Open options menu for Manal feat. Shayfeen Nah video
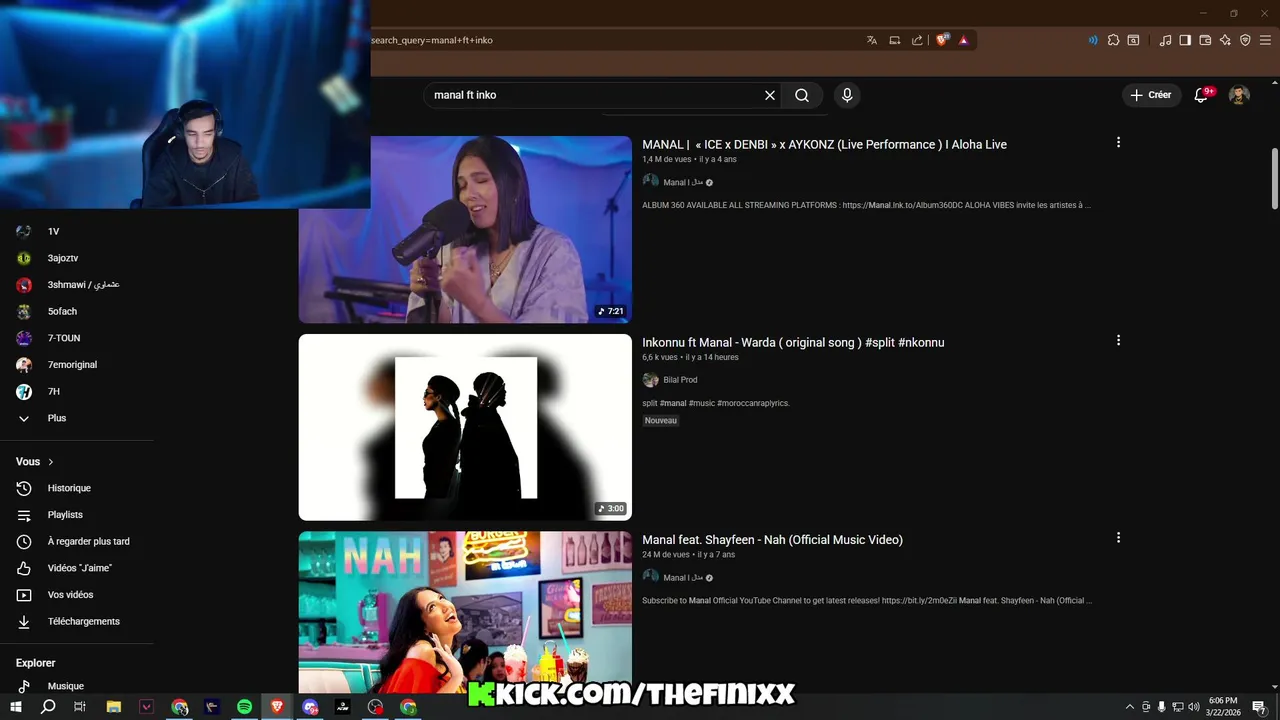The width and height of the screenshot is (1280, 720). click(1118, 537)
